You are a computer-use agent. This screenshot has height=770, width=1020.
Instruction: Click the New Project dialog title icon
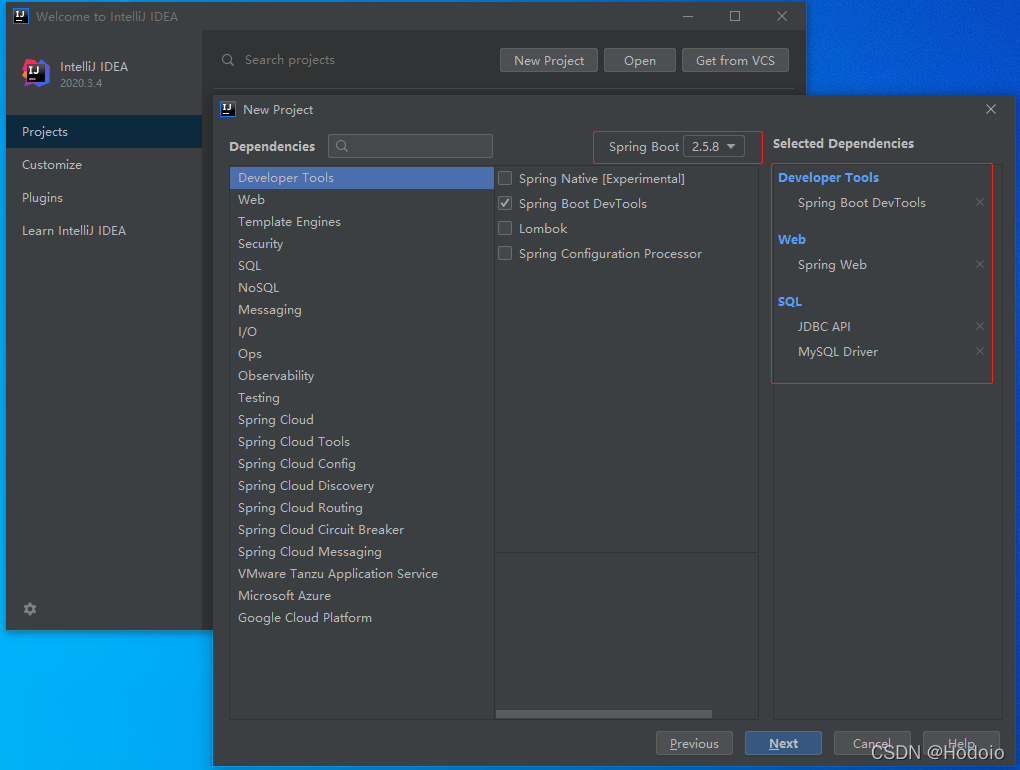(x=228, y=109)
